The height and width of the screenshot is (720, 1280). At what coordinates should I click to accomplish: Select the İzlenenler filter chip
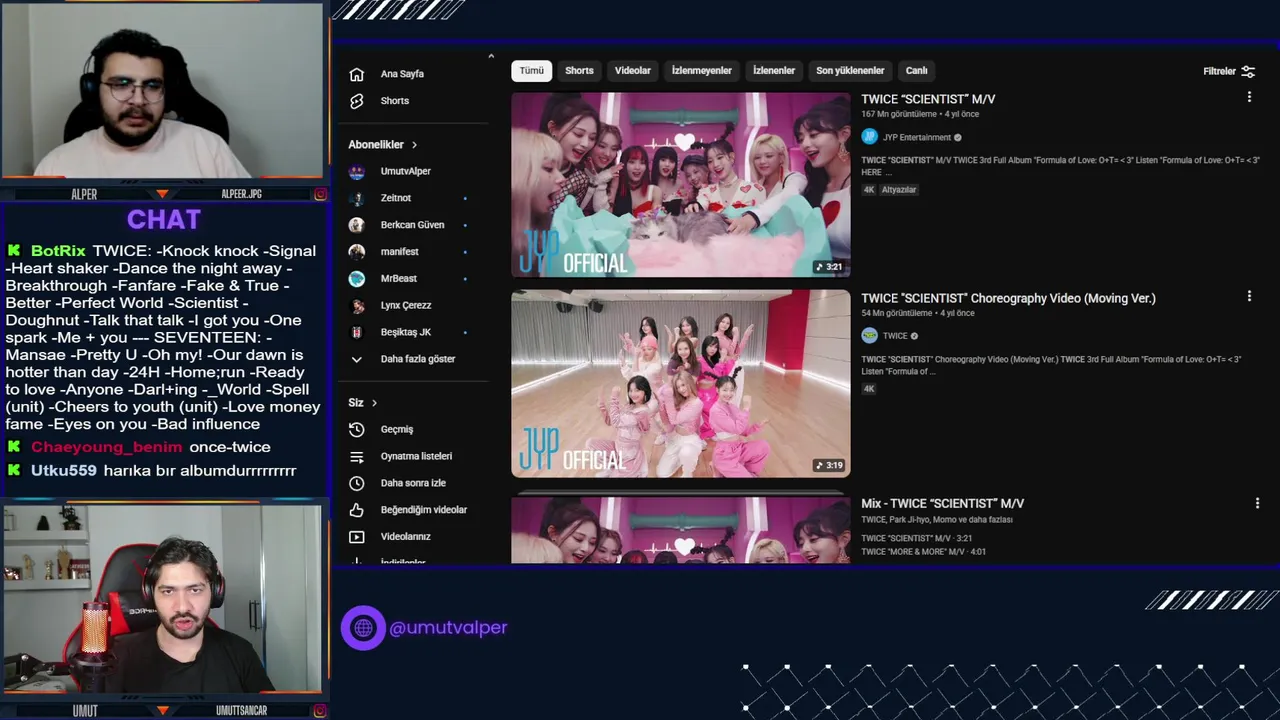click(x=774, y=71)
